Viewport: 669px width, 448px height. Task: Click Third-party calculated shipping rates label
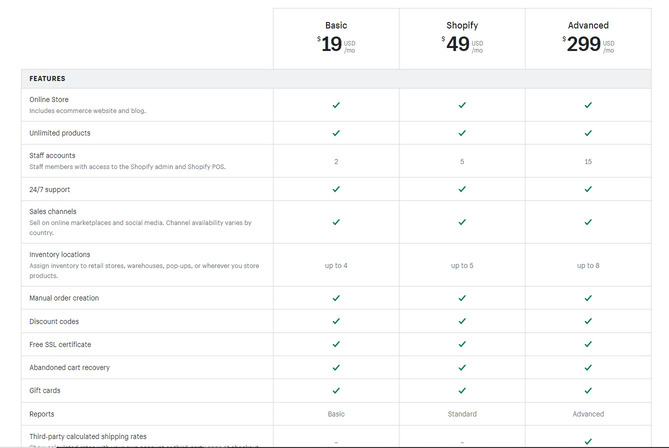tap(88, 436)
